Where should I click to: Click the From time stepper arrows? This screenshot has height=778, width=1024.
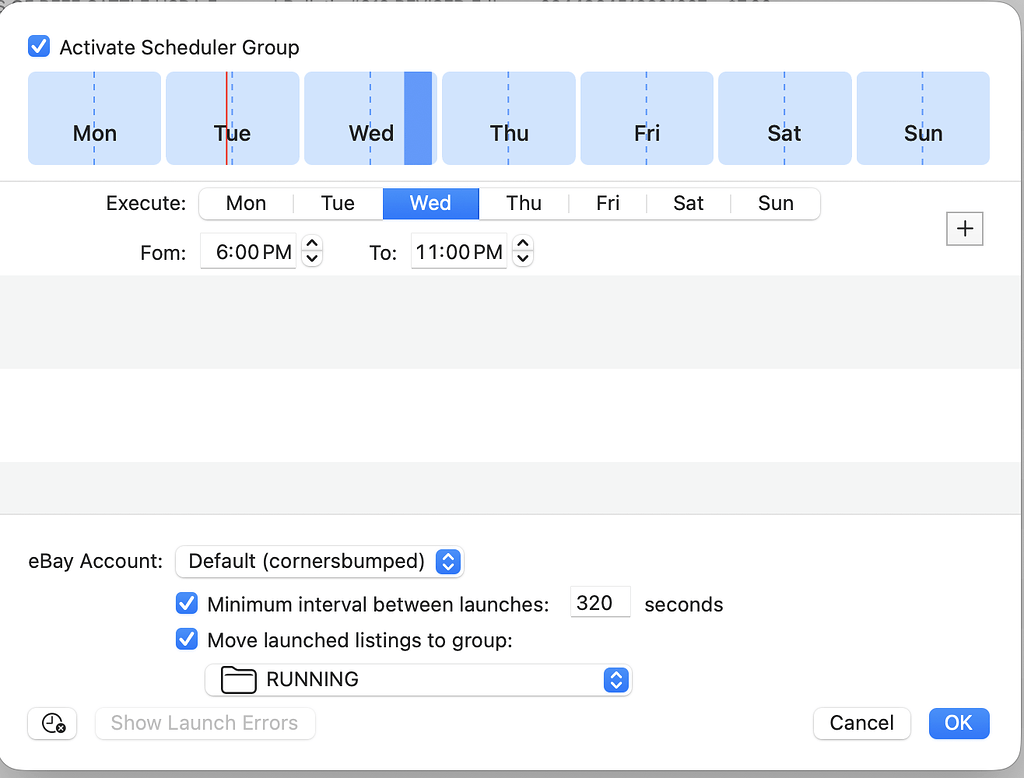click(x=312, y=251)
